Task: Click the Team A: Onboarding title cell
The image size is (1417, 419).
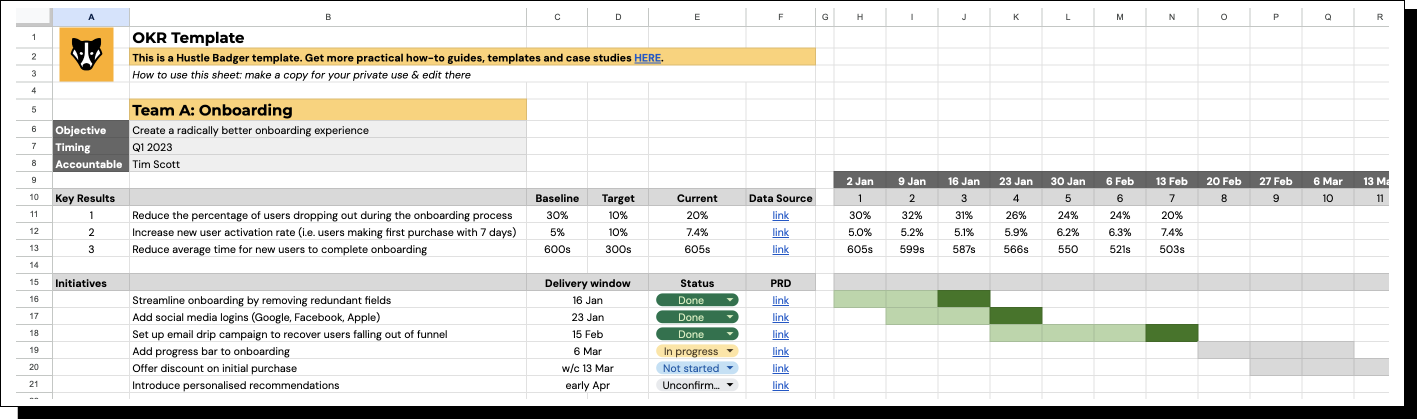Action: [328, 110]
